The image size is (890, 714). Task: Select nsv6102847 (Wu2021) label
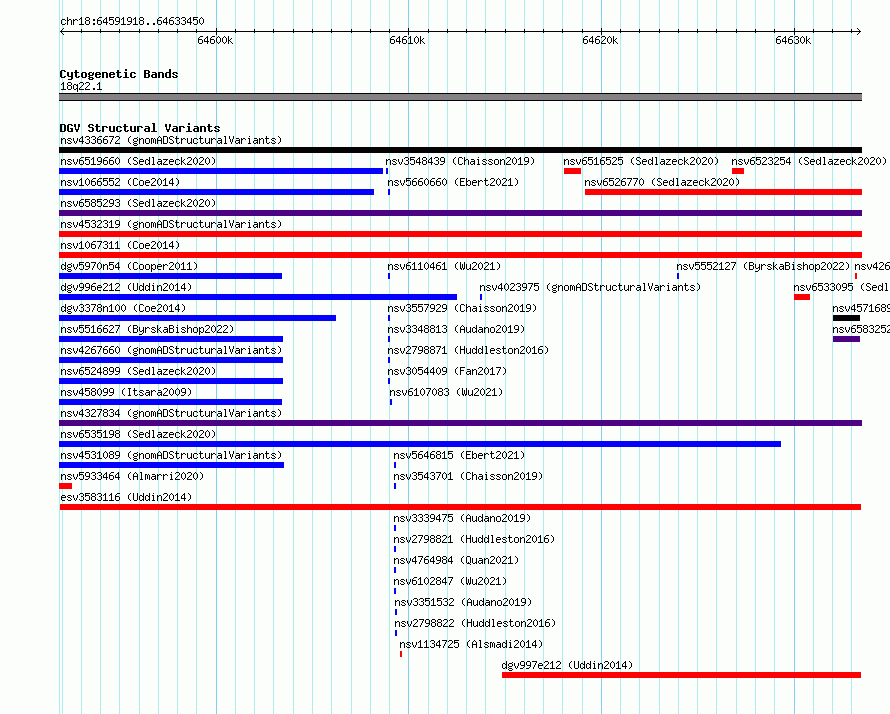tap(450, 581)
